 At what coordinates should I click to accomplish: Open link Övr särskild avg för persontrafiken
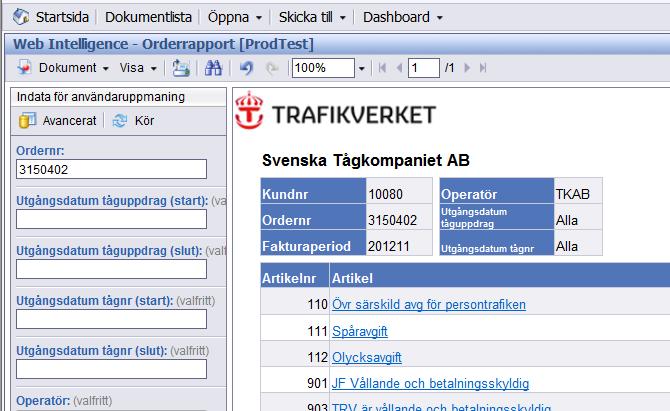429,305
